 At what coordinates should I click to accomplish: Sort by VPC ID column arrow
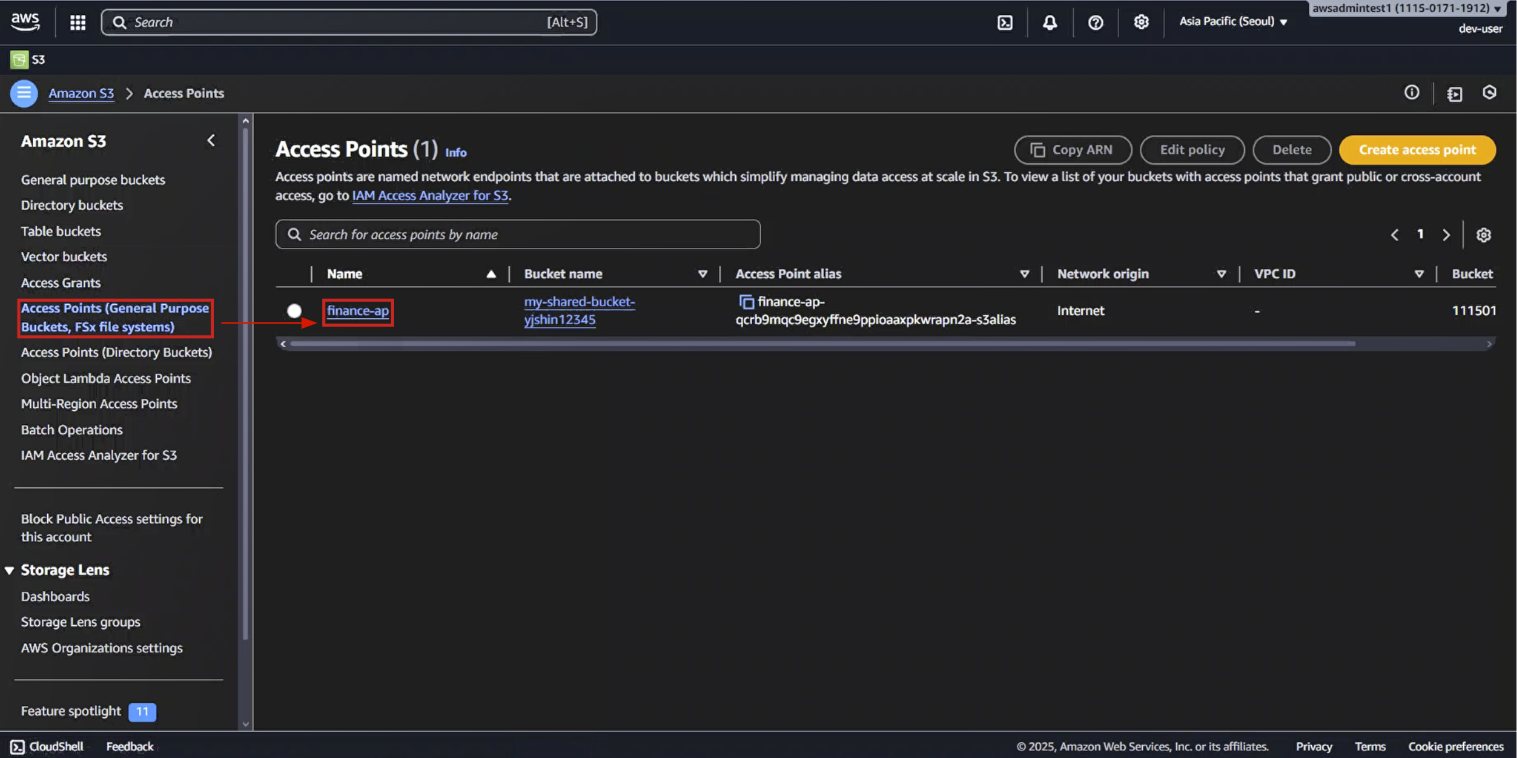1419,274
